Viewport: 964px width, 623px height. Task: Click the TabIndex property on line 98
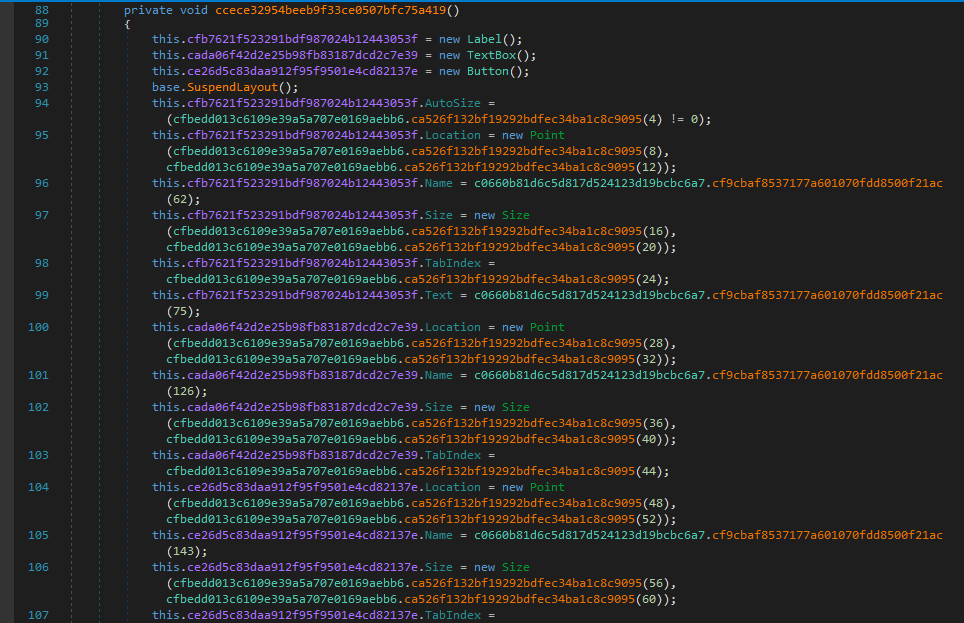pyautogui.click(x=452, y=263)
